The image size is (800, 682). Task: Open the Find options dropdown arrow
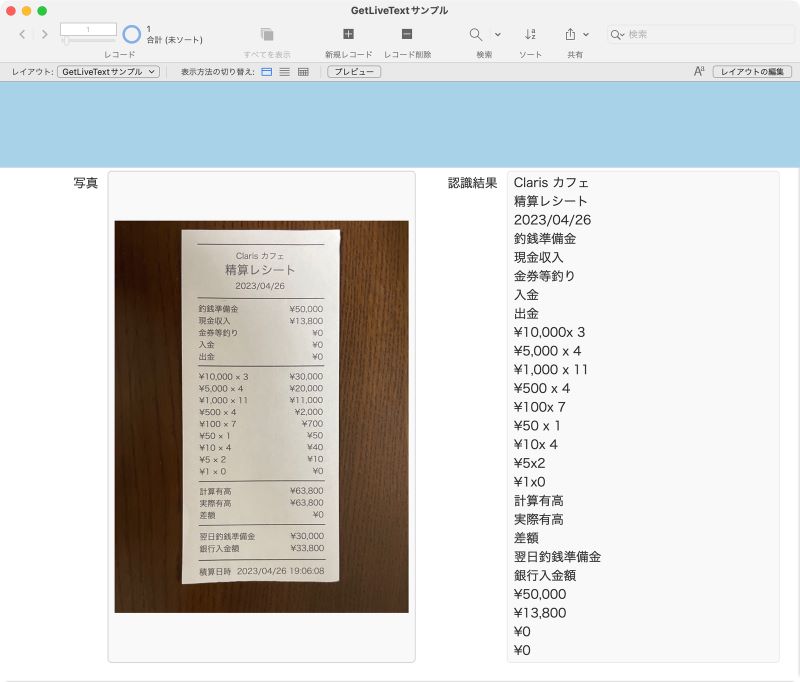(x=497, y=35)
